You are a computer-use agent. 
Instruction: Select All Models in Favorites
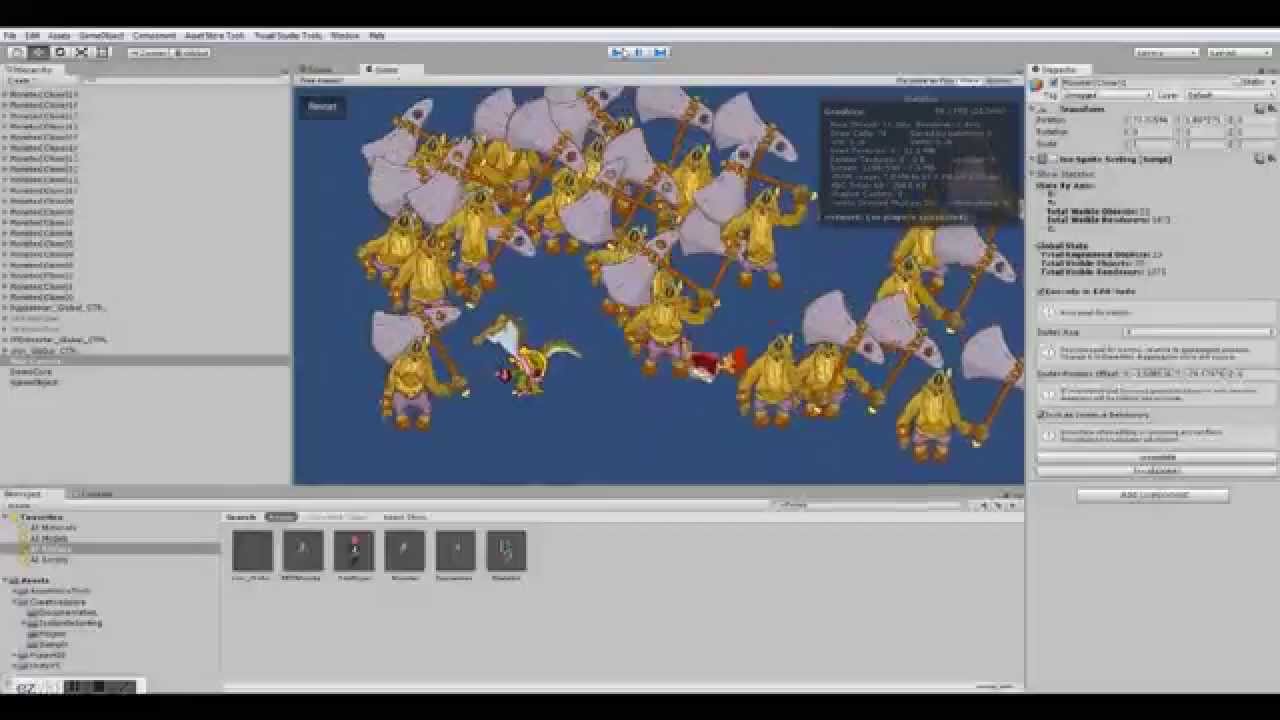point(49,538)
